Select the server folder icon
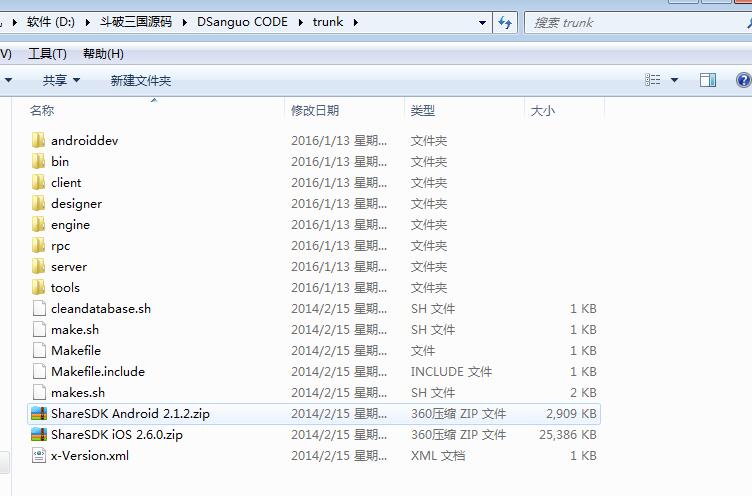 (38, 267)
